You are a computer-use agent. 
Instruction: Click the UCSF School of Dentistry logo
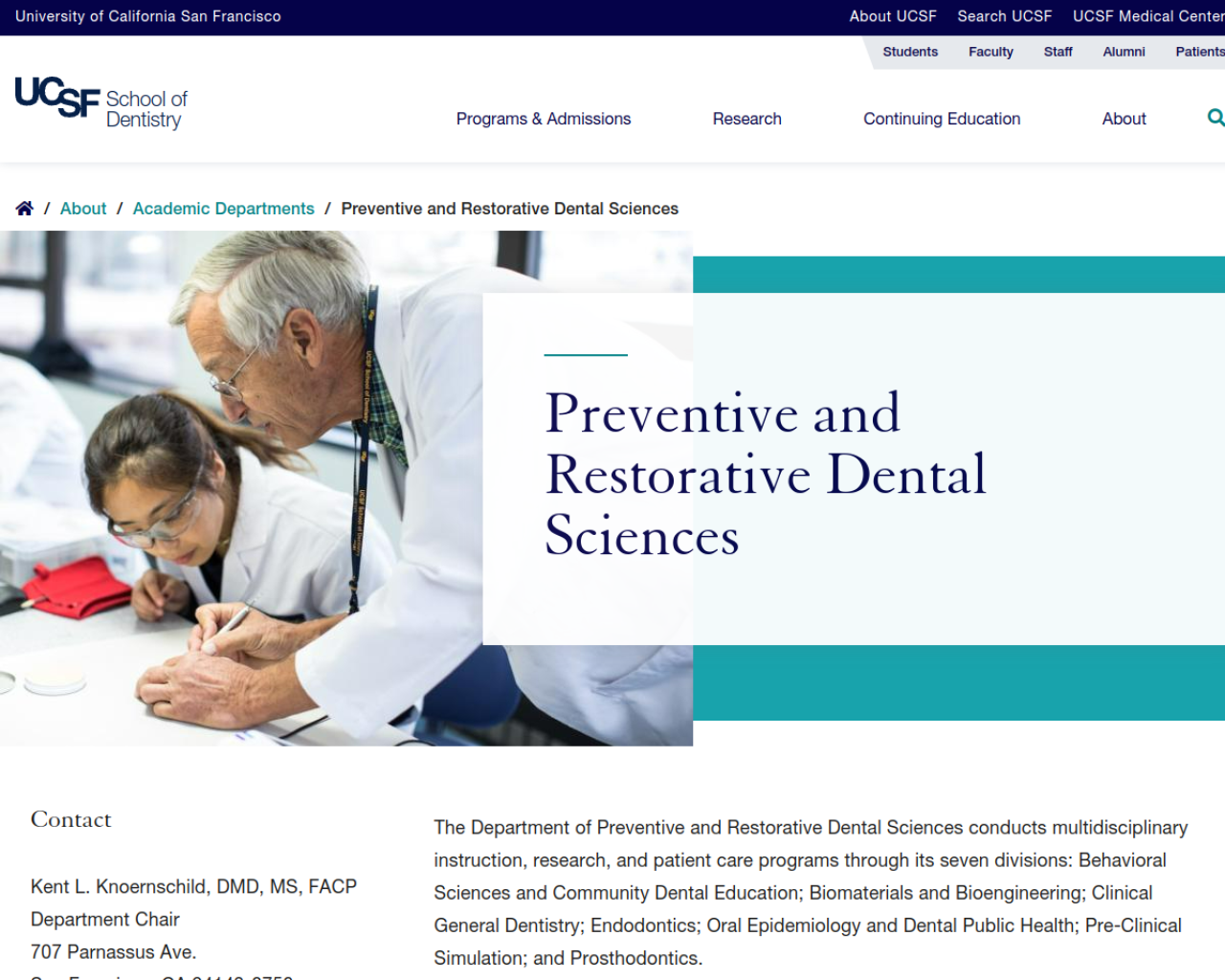[101, 103]
